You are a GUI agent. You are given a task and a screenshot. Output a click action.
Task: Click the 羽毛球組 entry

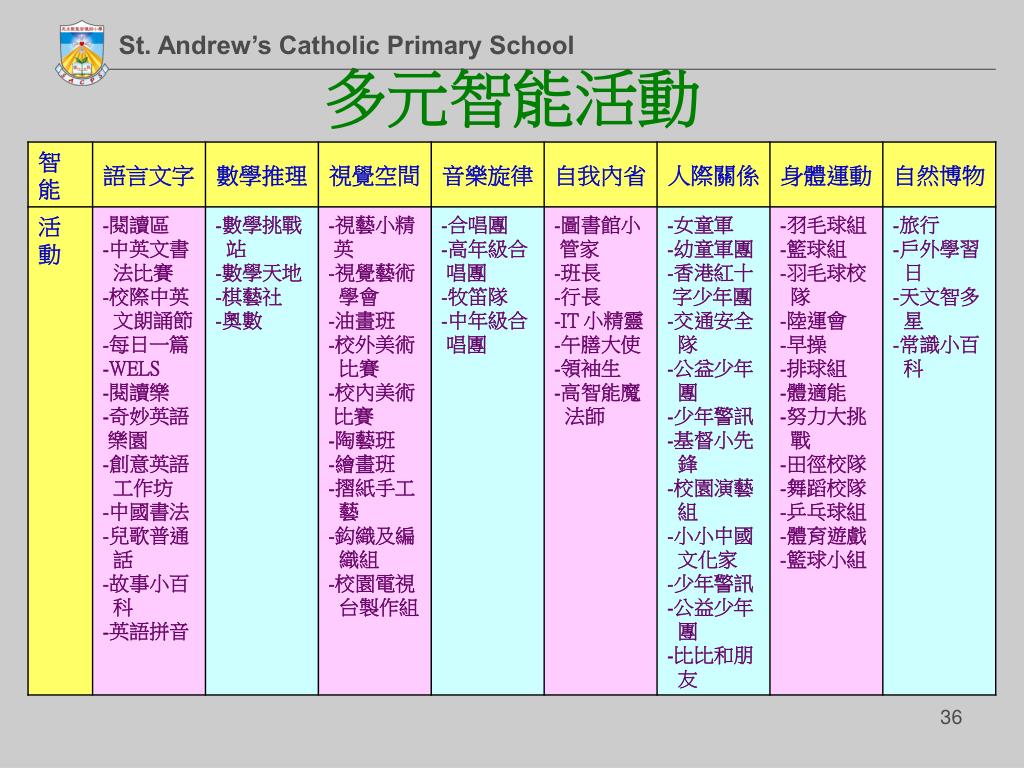[824, 225]
